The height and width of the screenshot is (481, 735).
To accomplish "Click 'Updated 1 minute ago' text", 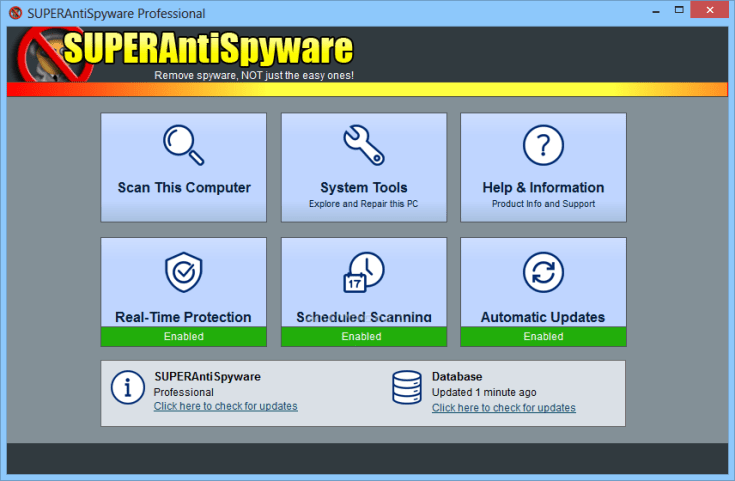I will pos(484,392).
